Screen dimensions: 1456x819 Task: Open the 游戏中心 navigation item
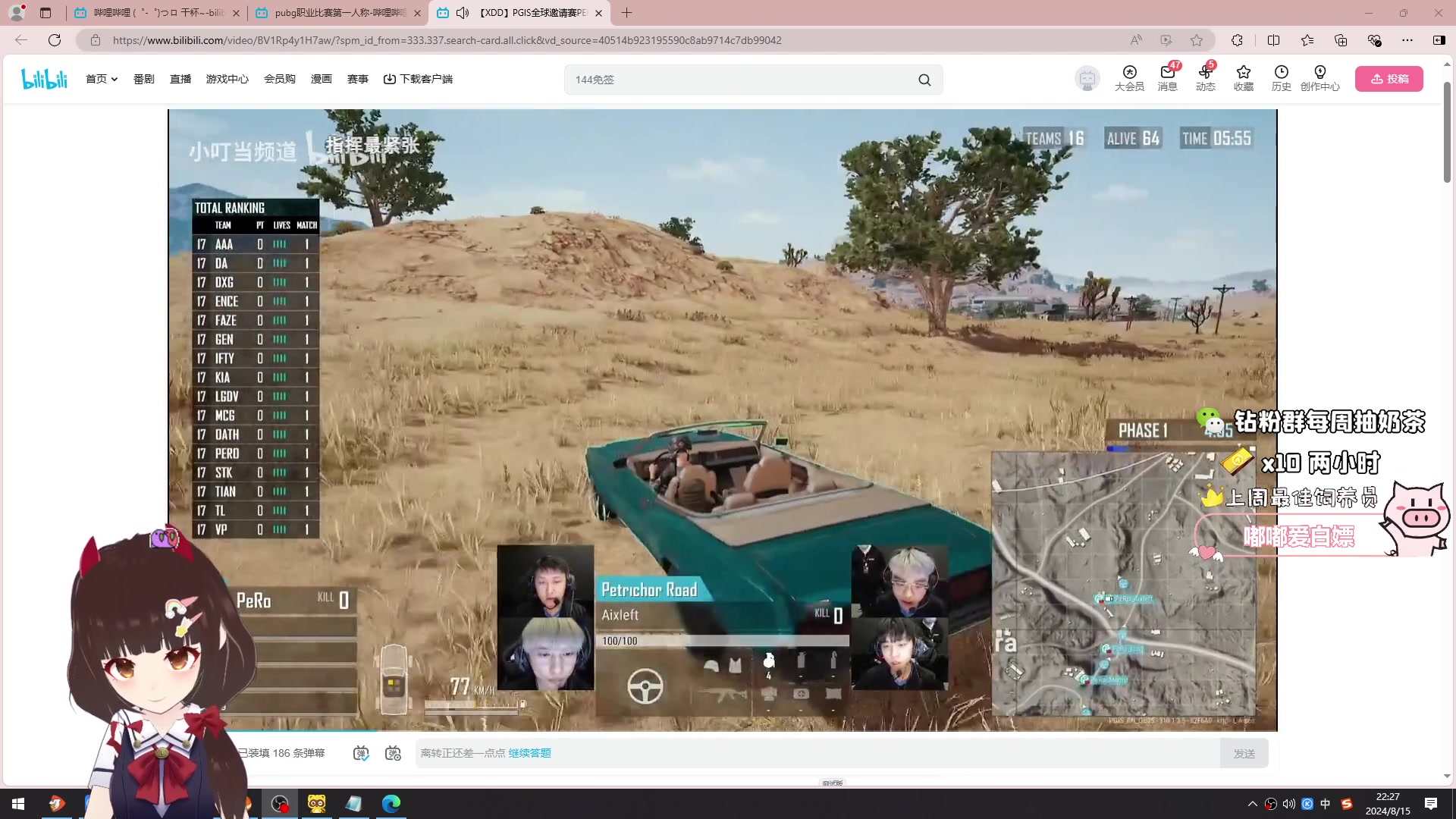tap(227, 79)
